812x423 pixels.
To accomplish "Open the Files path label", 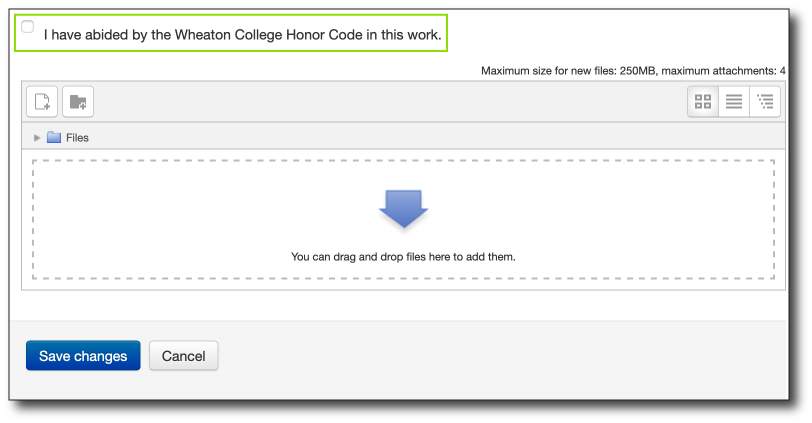I will [x=77, y=138].
